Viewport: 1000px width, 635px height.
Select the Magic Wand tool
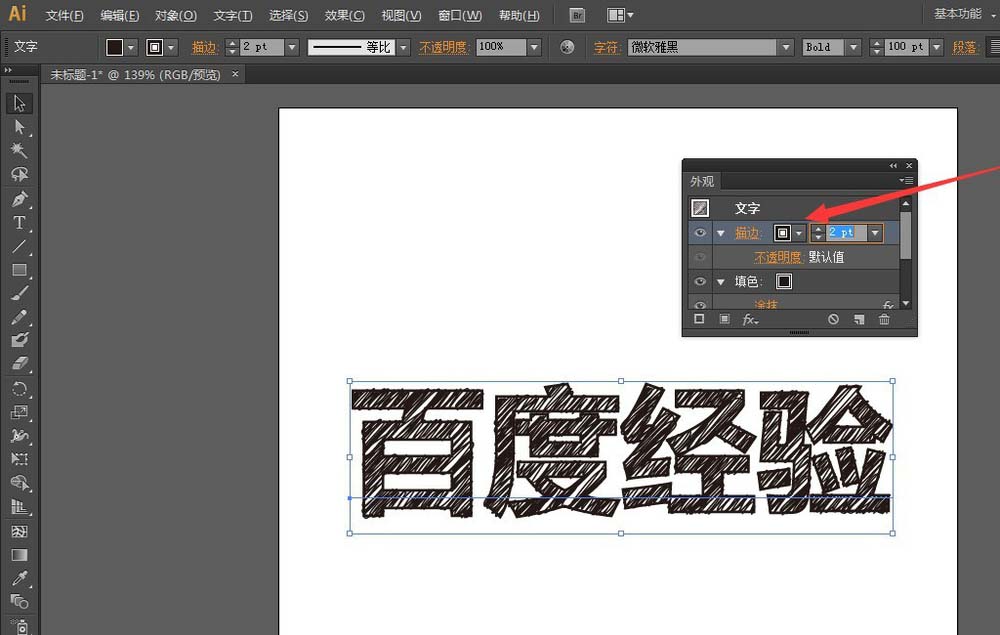[19, 150]
